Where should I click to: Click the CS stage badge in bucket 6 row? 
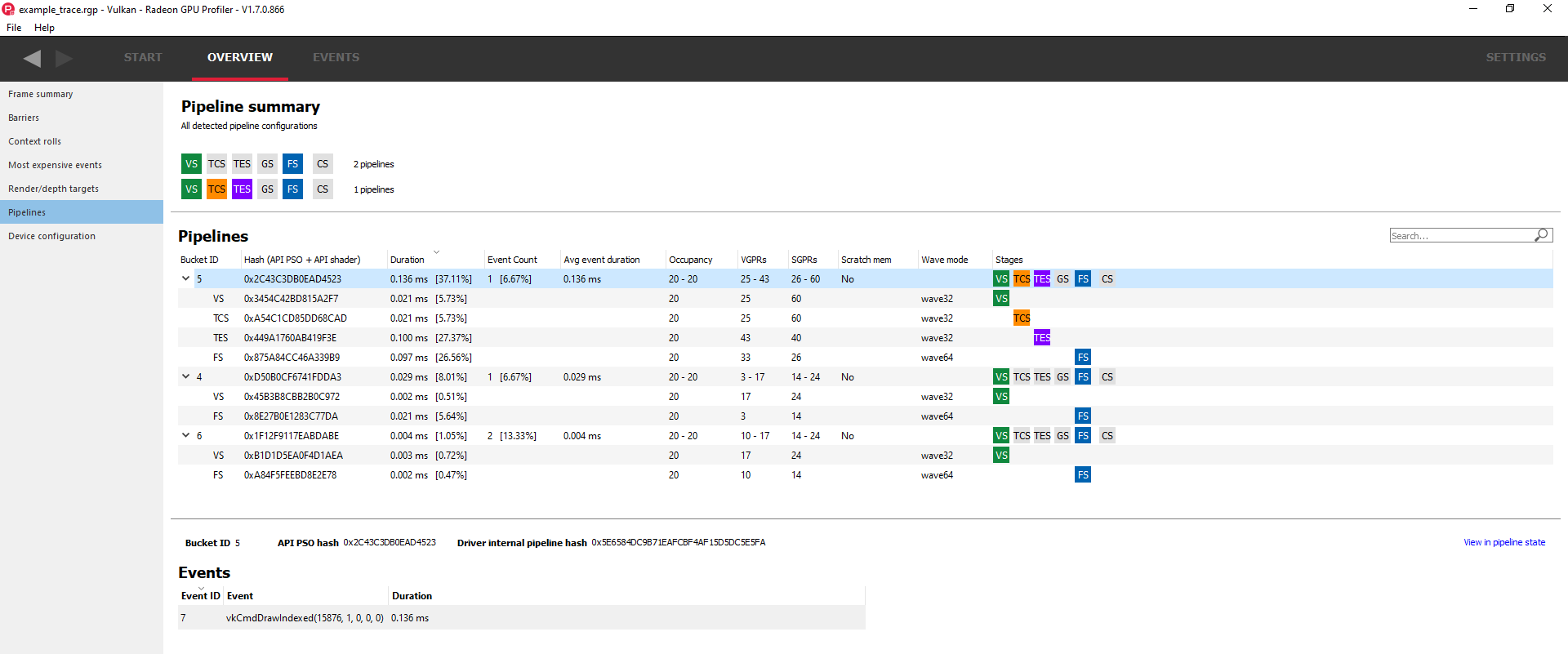coord(1107,436)
